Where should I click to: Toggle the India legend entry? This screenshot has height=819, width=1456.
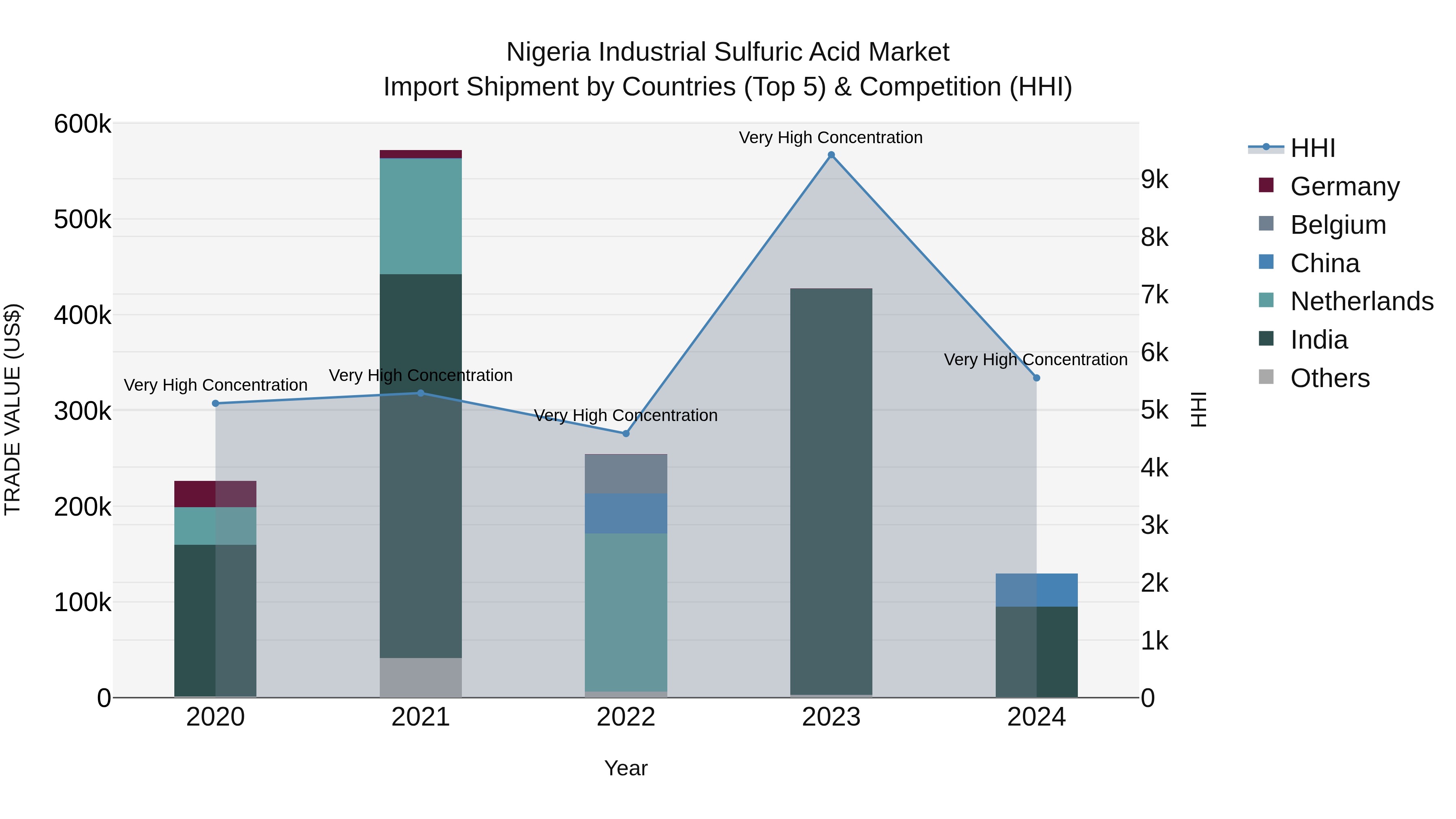pos(1304,339)
